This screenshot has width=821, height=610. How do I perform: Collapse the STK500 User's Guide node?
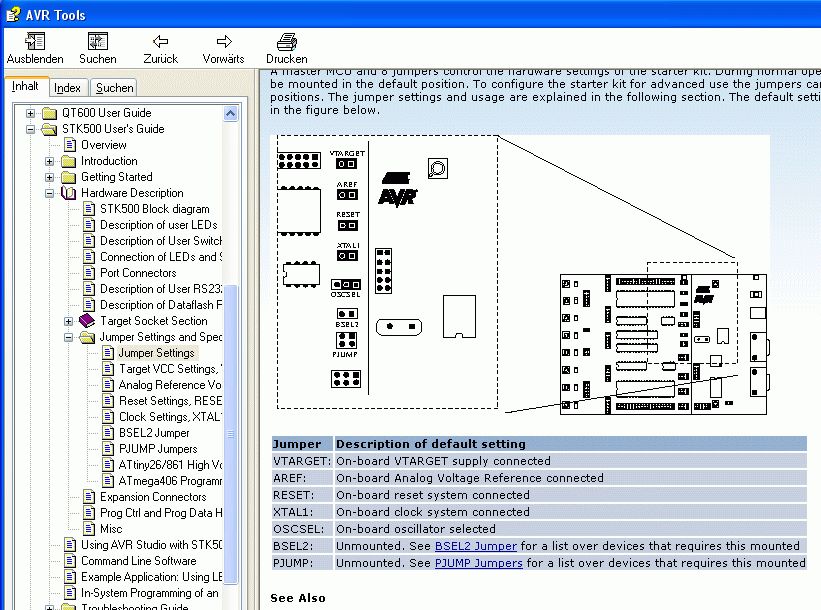pos(31,129)
